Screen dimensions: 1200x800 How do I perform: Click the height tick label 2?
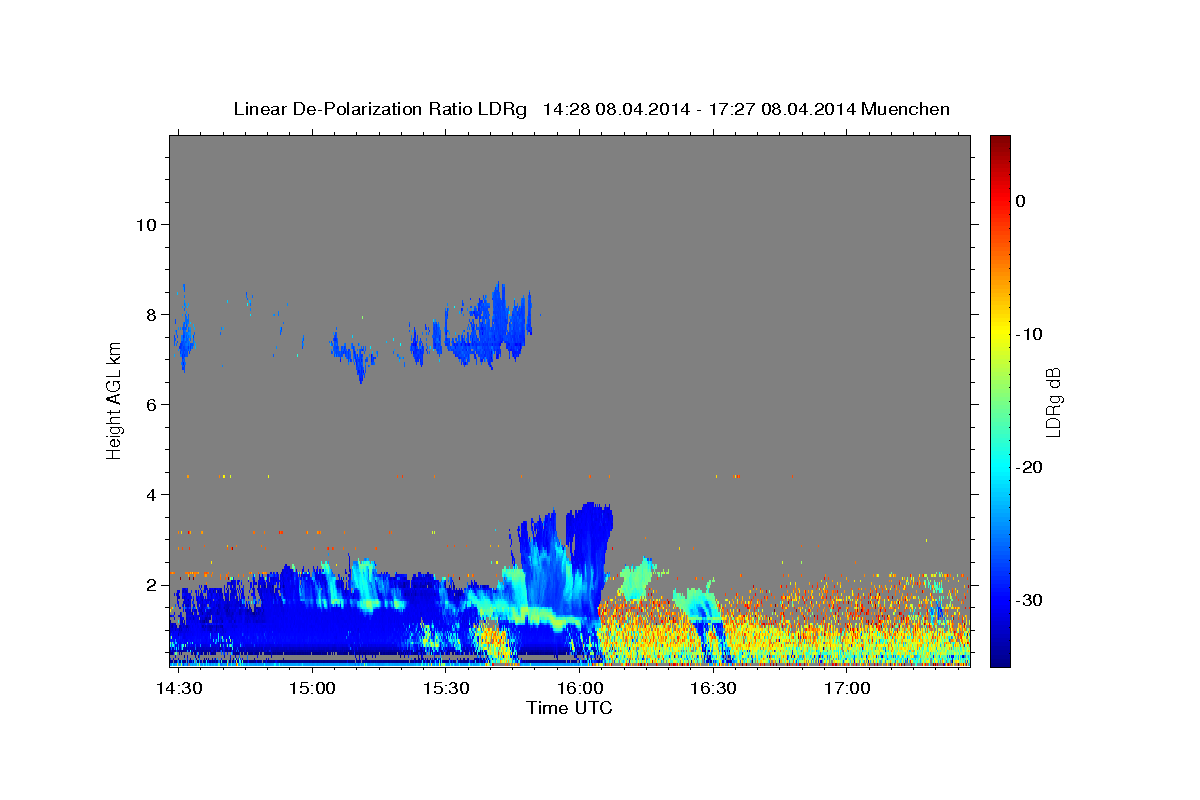151,585
